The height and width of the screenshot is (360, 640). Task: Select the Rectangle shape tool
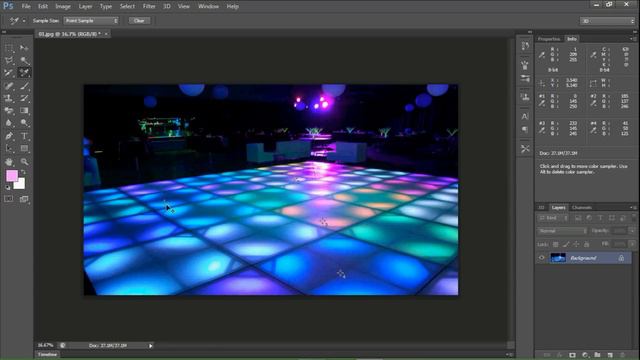[x=24, y=149]
